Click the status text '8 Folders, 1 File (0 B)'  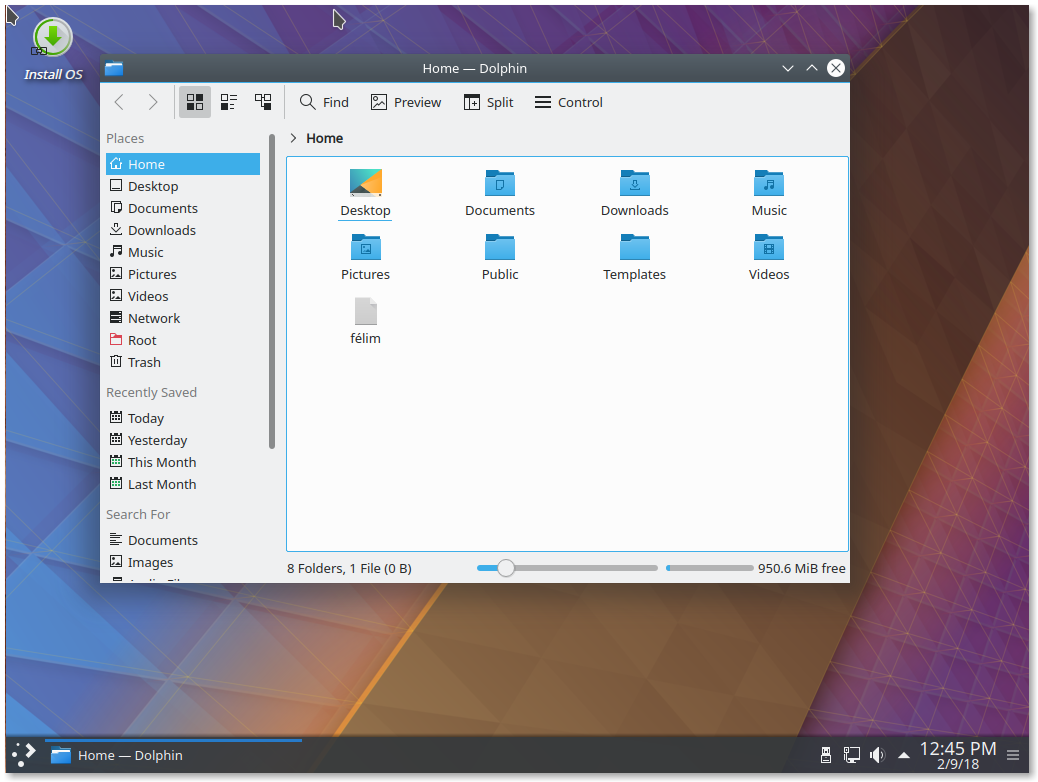pos(349,568)
